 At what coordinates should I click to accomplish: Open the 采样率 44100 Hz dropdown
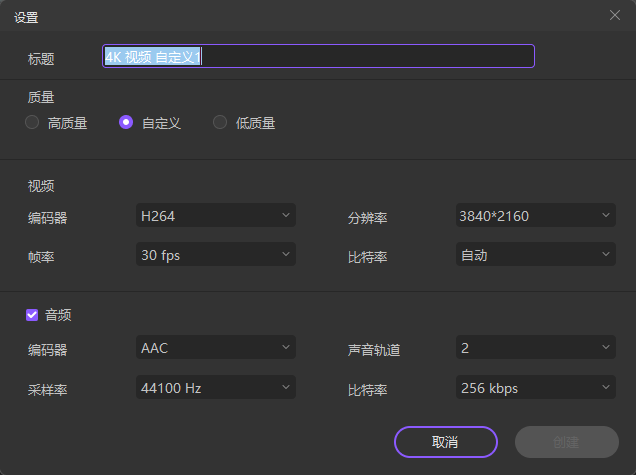(215, 387)
